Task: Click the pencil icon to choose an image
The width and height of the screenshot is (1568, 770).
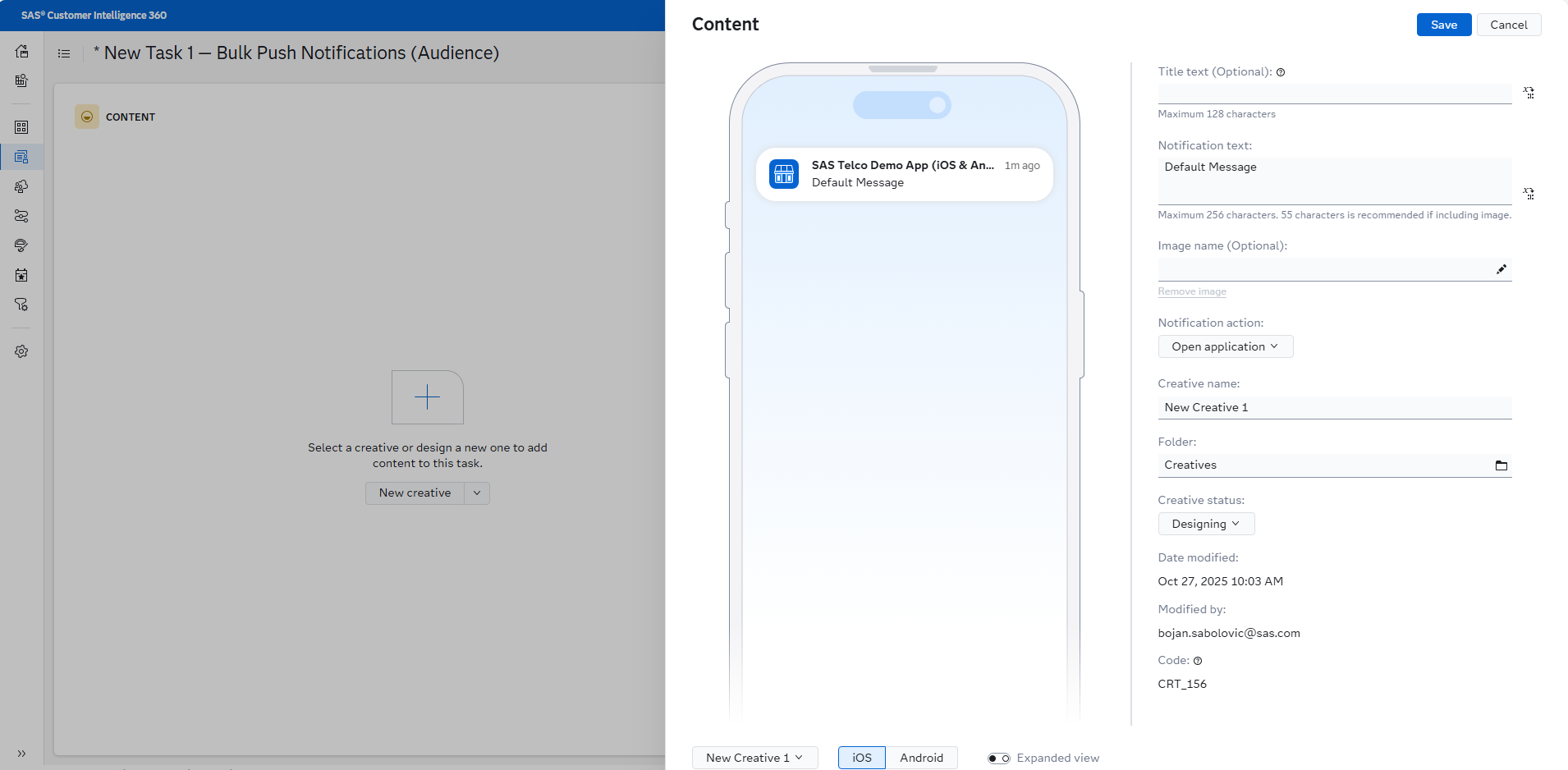Action: click(1502, 268)
